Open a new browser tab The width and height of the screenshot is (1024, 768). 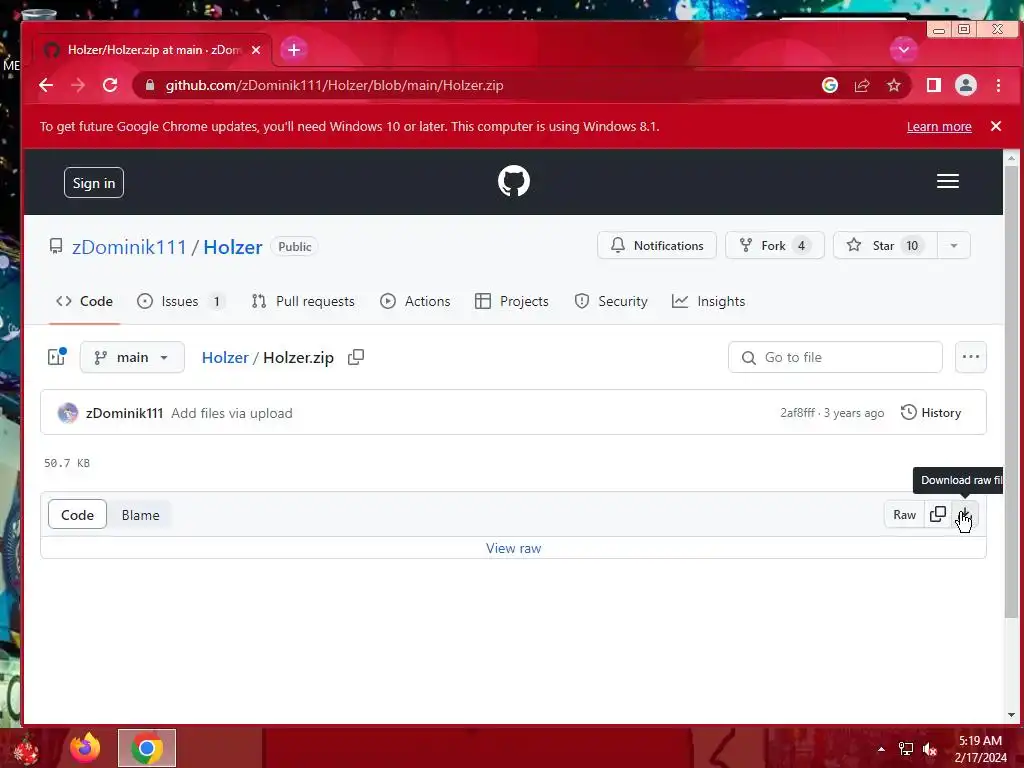pyautogui.click(x=294, y=50)
